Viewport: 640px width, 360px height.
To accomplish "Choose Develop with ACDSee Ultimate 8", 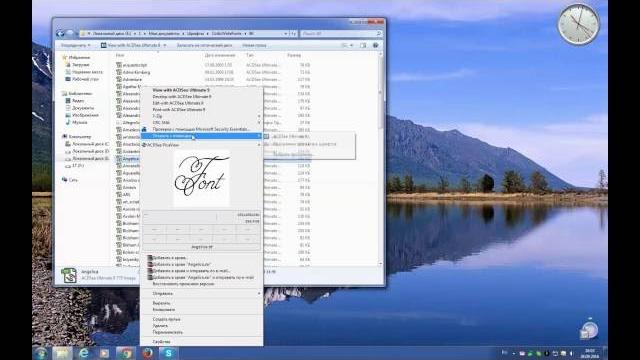I will (201, 97).
